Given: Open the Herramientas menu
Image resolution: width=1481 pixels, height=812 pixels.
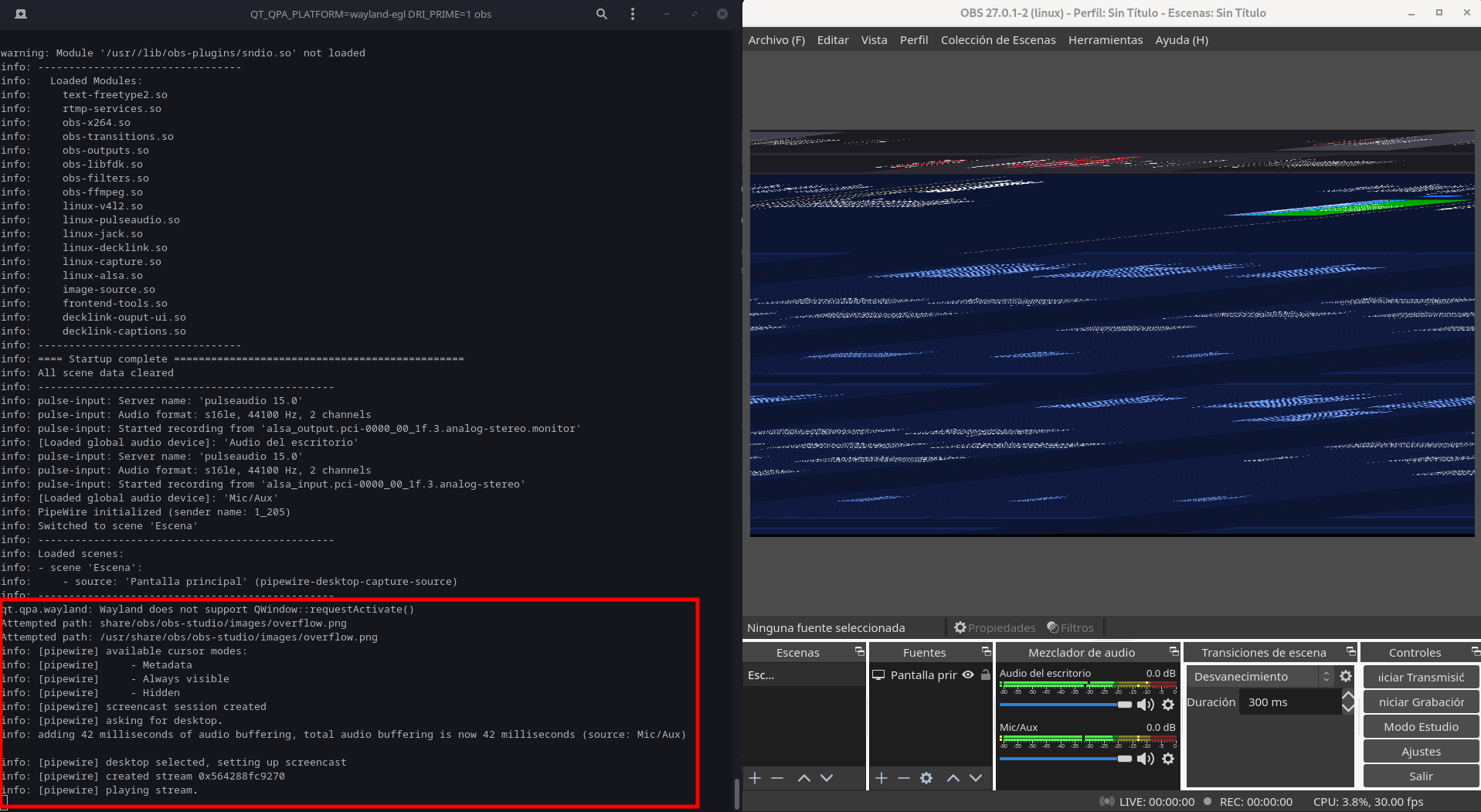Looking at the screenshot, I should coord(1105,39).
